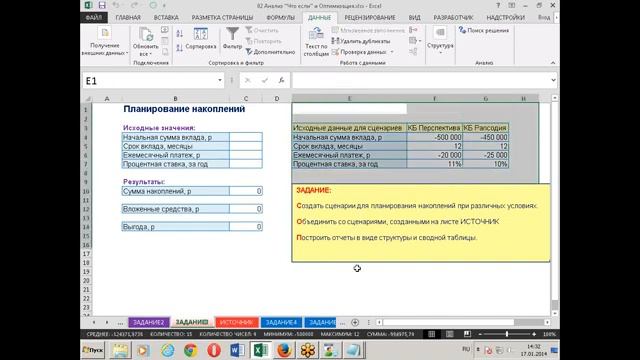Open the НАДСТРОЙКИ tab
640x360 pixels.
click(505, 18)
